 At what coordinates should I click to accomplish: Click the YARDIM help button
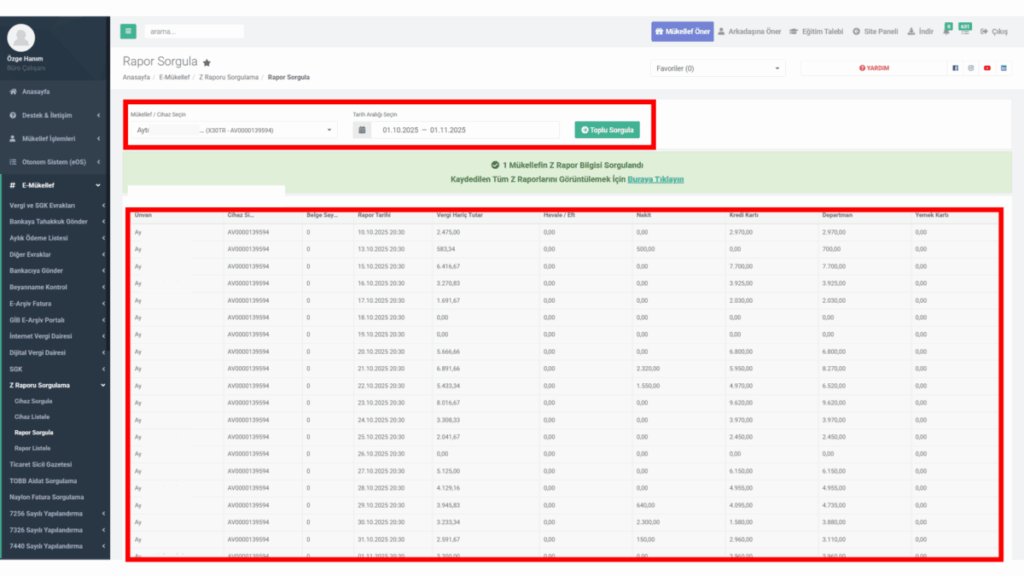tap(874, 68)
